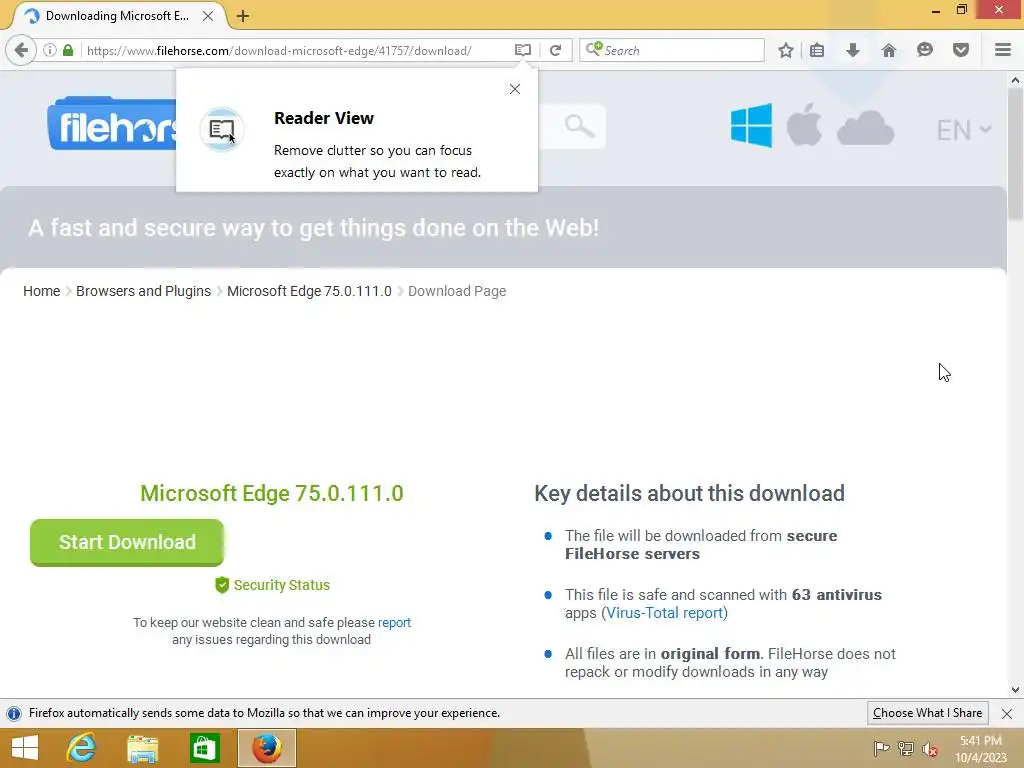Click the Firefox Search field
Screen dimensions: 1024x768
coord(672,50)
